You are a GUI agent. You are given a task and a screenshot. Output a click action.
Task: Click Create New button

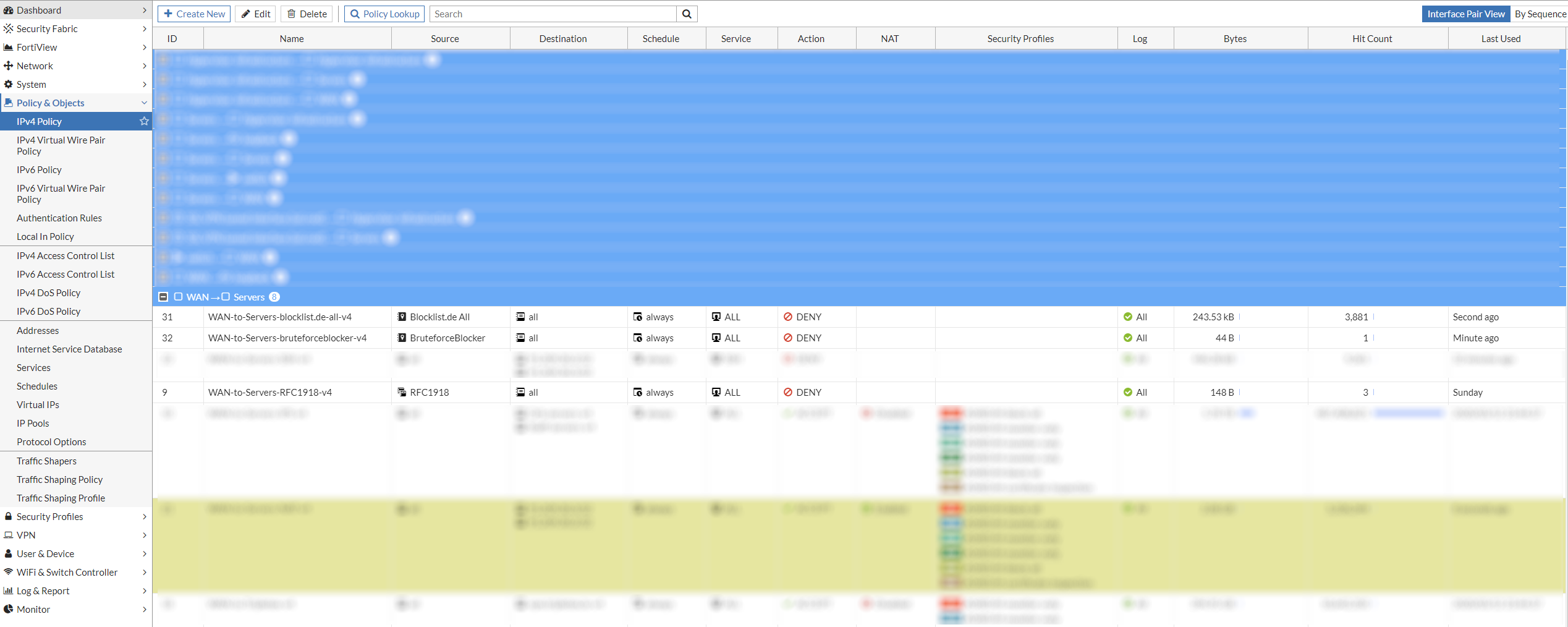click(194, 14)
